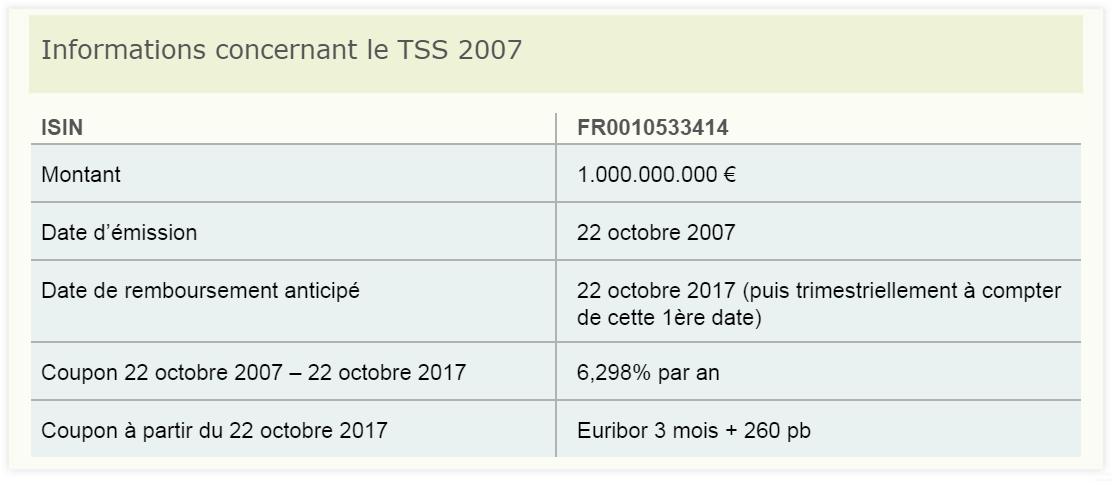Image resolution: width=1113 pixels, height=481 pixels.
Task: Click the Euribor 3 mois + 260 pb value
Action: (x=693, y=430)
